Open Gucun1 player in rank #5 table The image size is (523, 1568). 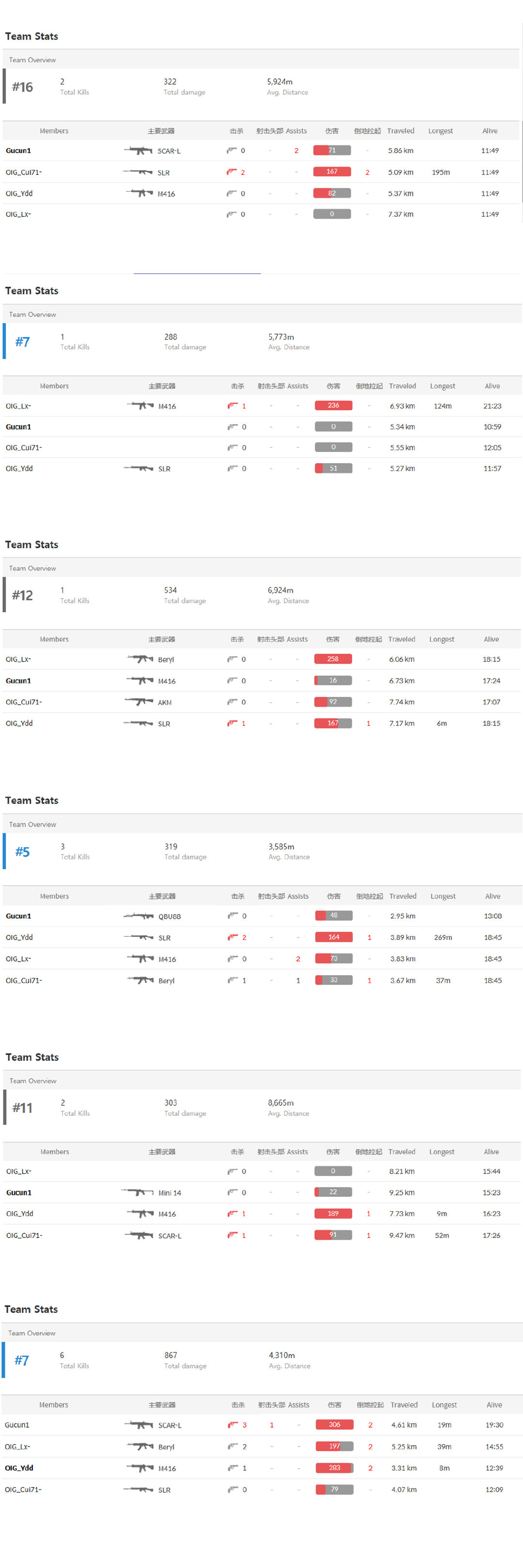coord(18,916)
